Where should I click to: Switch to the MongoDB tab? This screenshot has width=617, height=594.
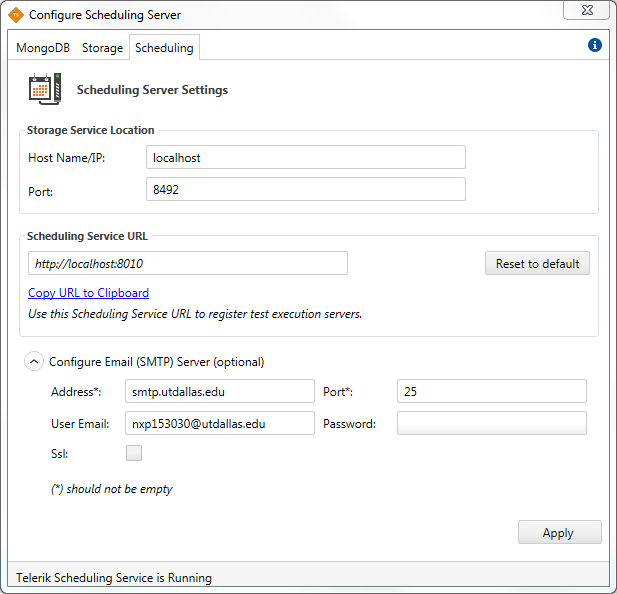(x=45, y=48)
